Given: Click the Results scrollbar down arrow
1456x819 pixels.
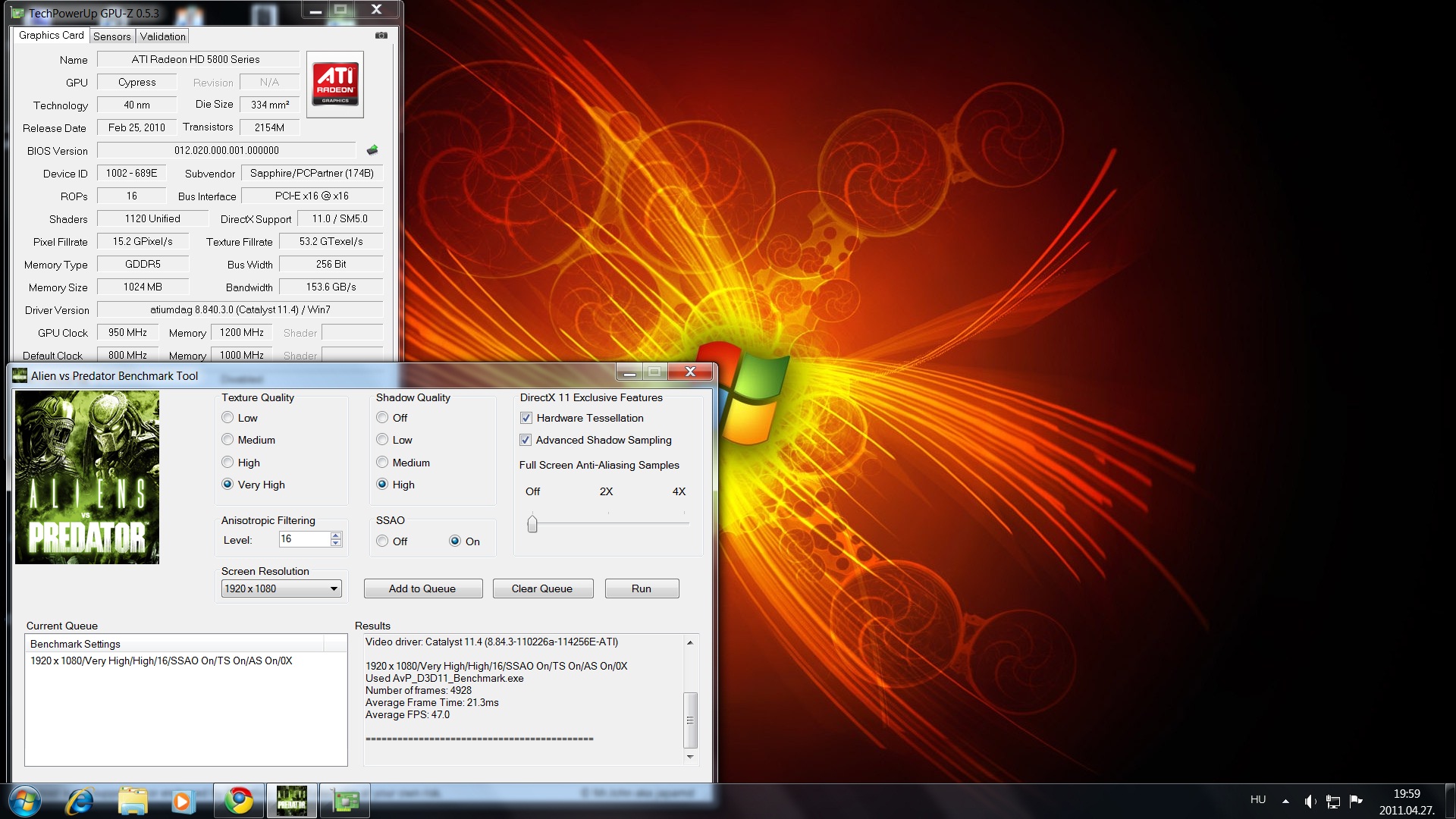Looking at the screenshot, I should [690, 757].
